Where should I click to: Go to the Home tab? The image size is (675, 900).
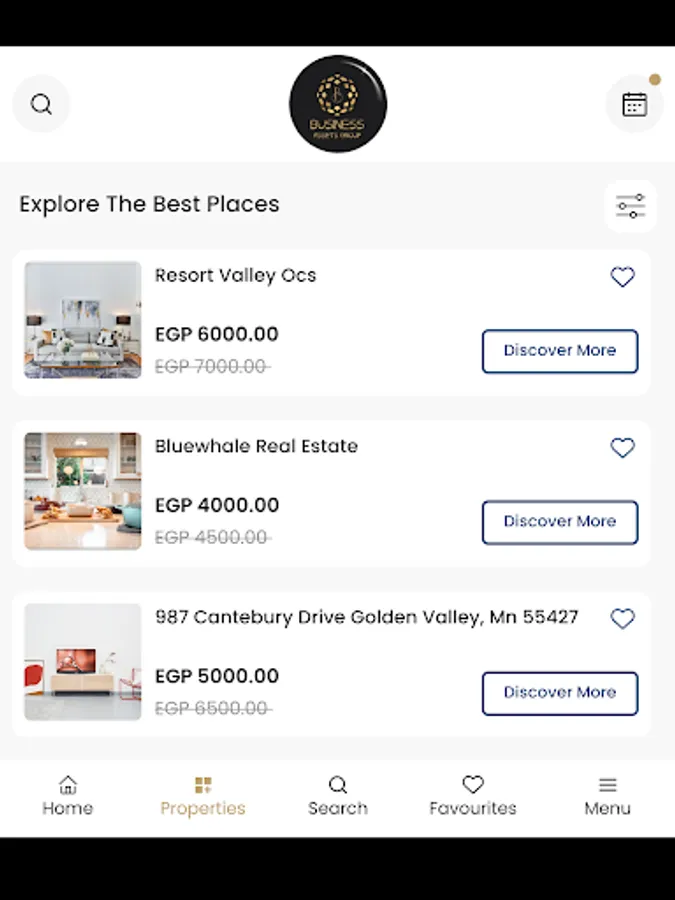[68, 796]
